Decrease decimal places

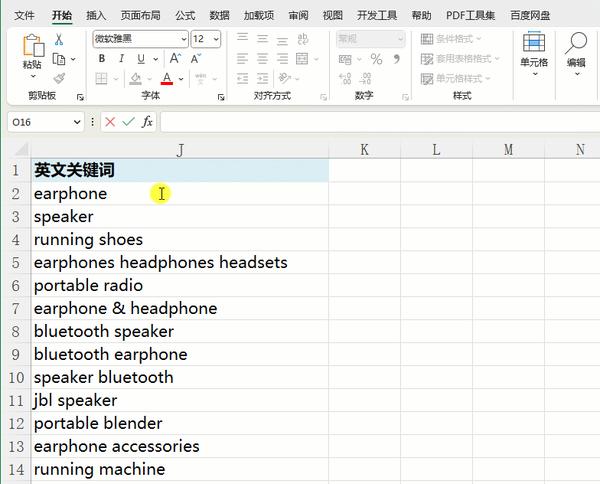(365, 78)
